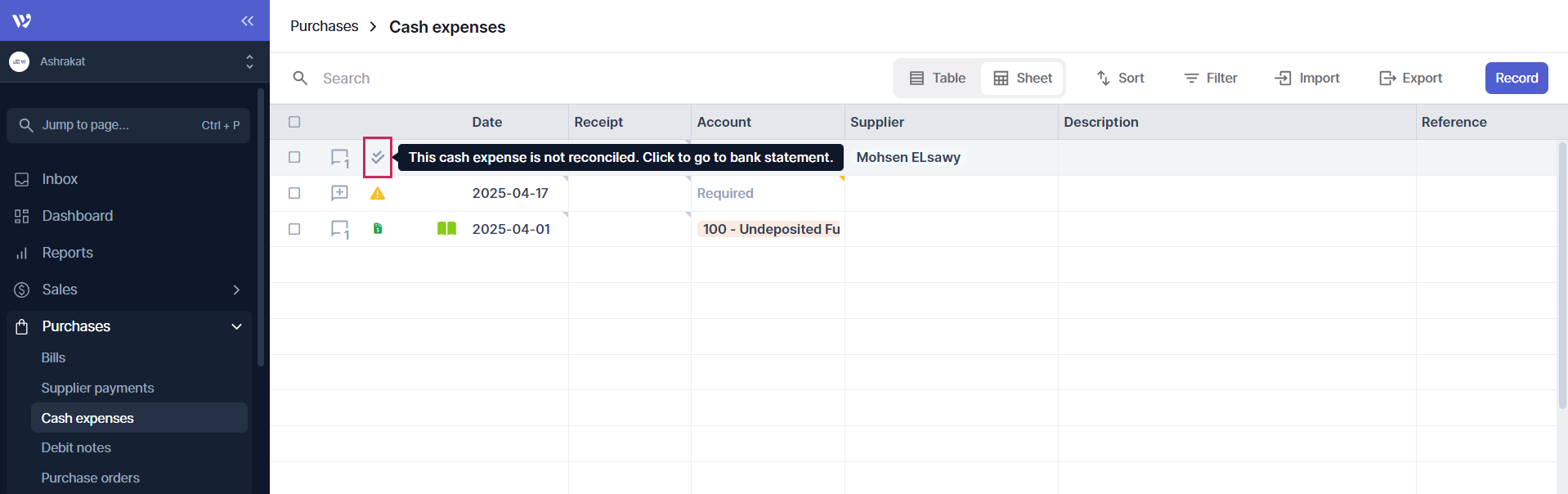The width and height of the screenshot is (1568, 494).
Task: Open Supplier payments in the sidebar
Action: click(x=97, y=388)
